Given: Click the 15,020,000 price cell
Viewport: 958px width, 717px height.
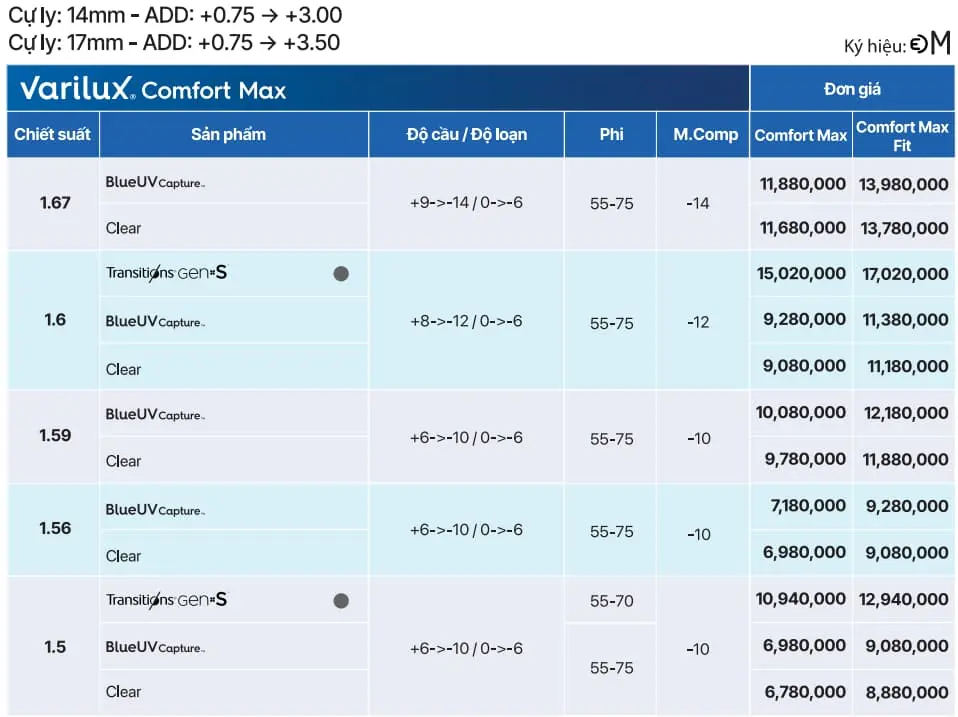Looking at the screenshot, I should (x=803, y=274).
